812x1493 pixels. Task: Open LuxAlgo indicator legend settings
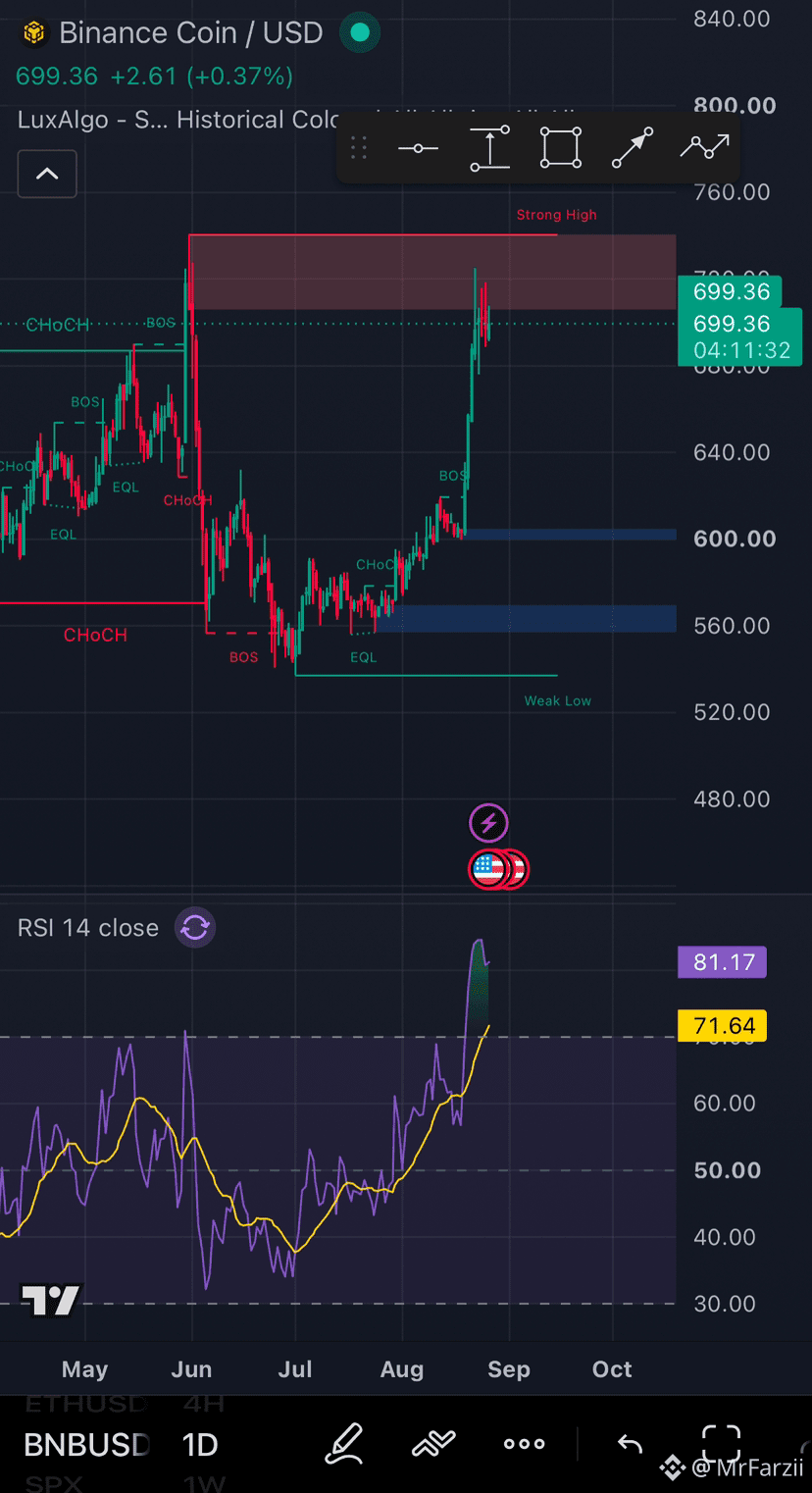(x=178, y=120)
